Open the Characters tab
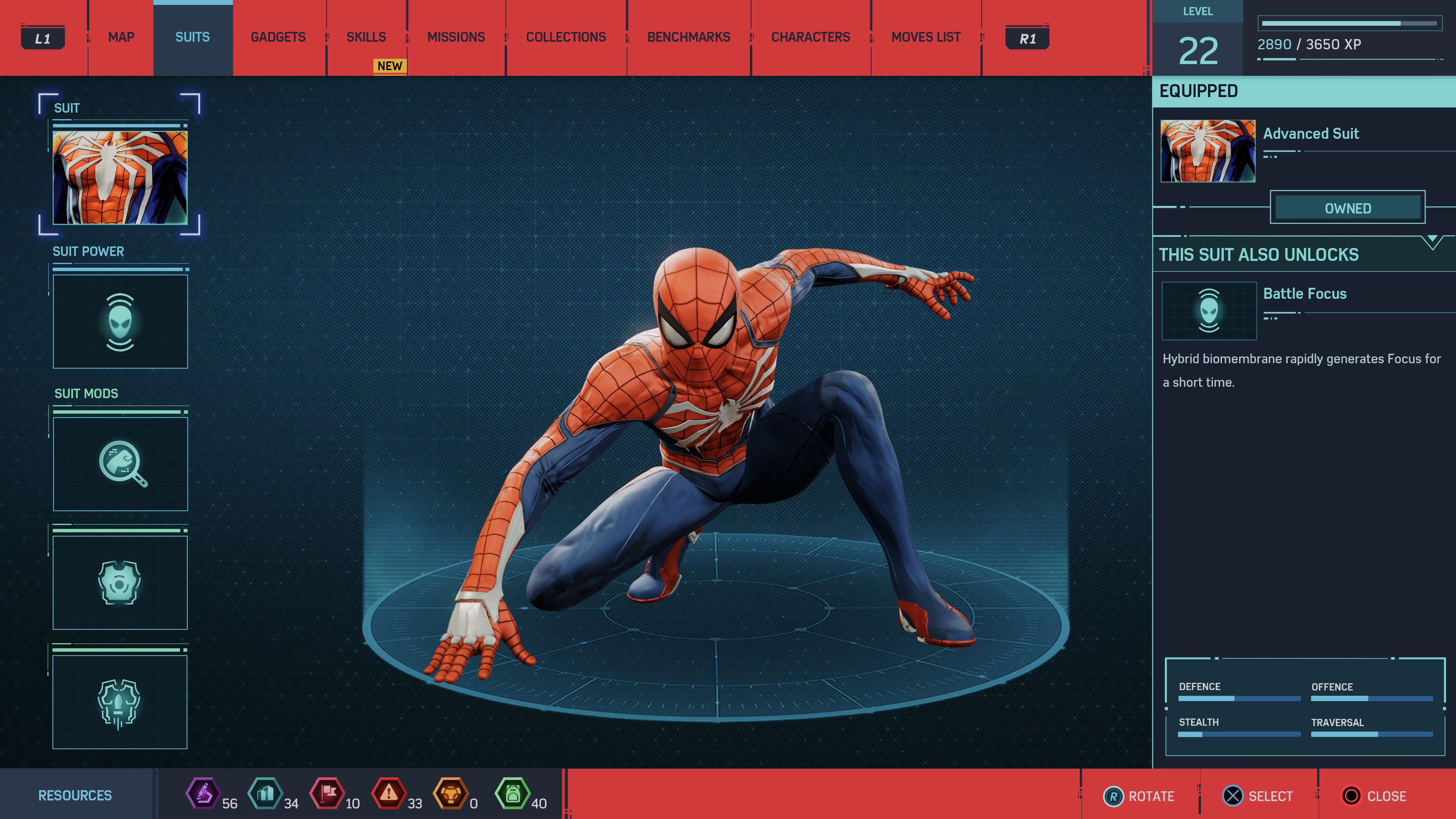 coord(811,37)
